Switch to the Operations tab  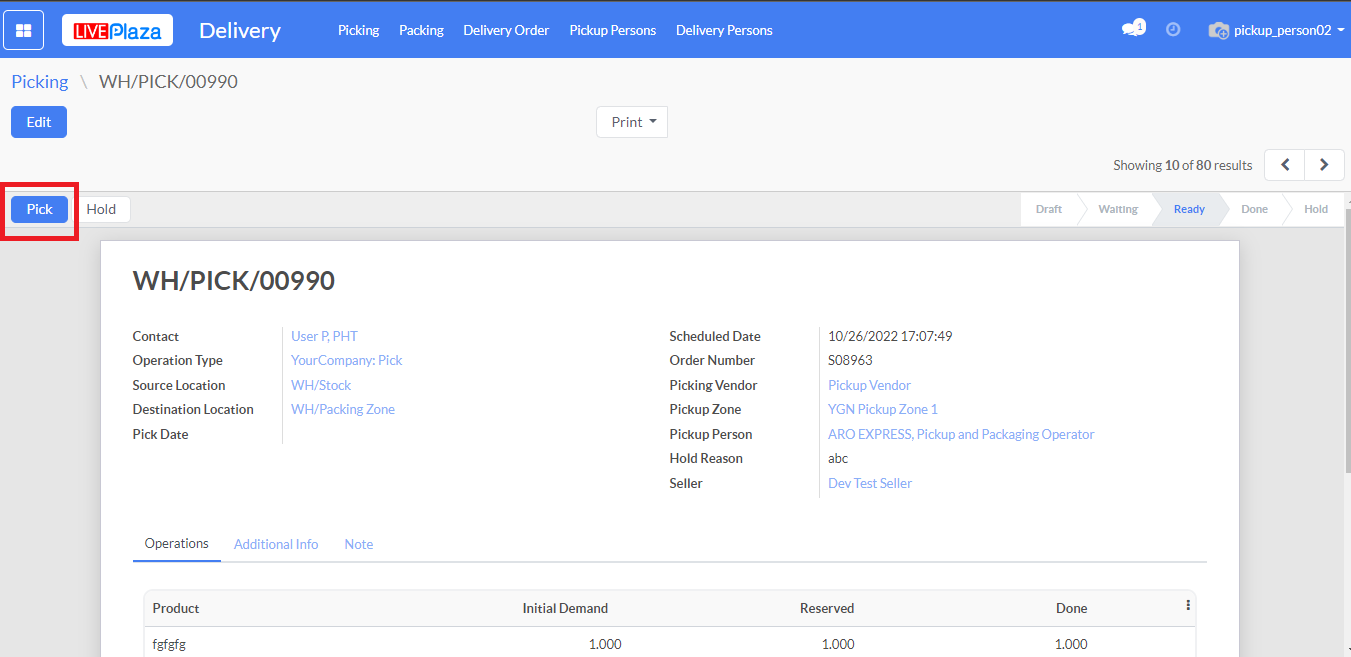pyautogui.click(x=177, y=544)
